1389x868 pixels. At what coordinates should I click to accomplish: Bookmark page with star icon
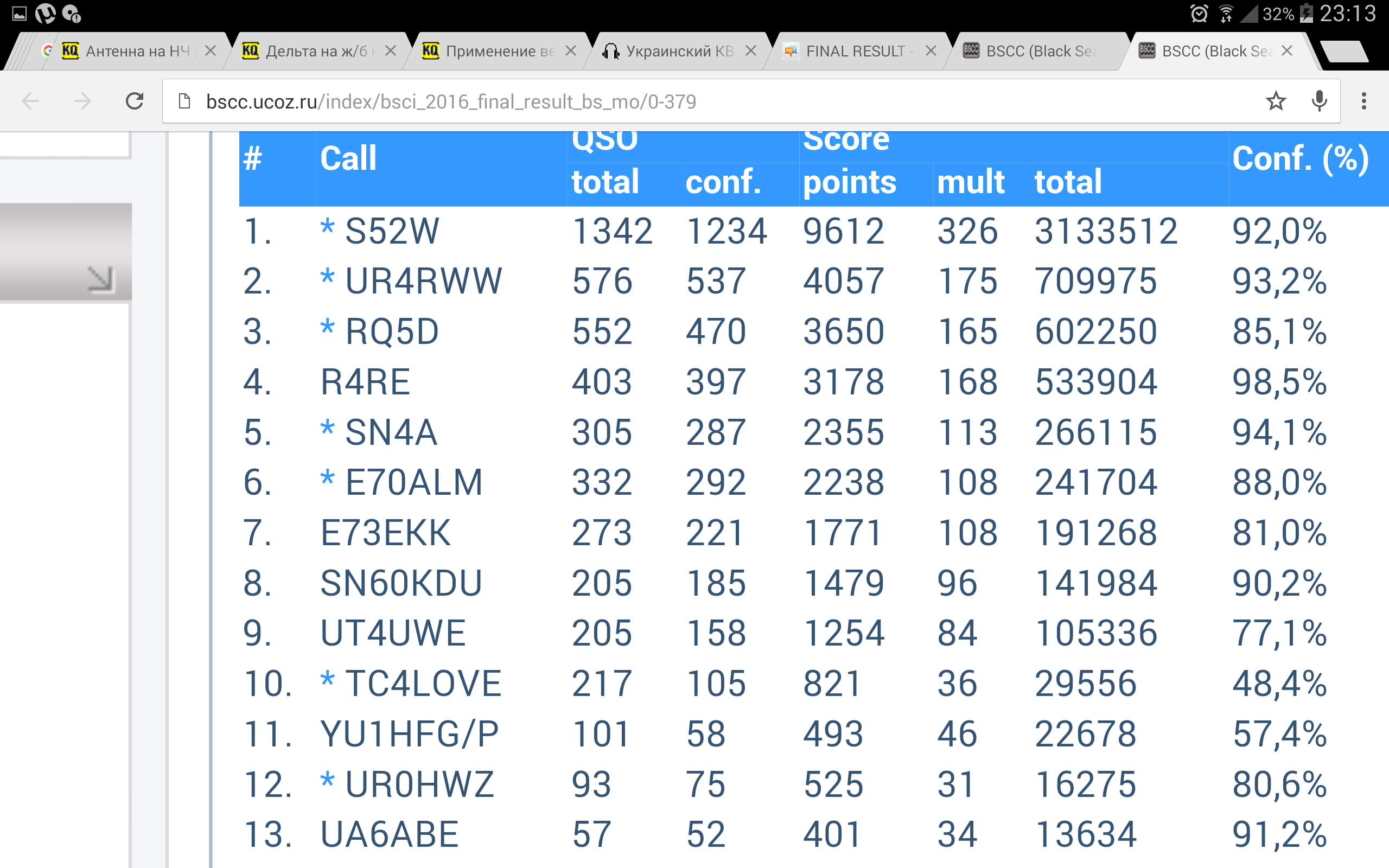[1276, 101]
